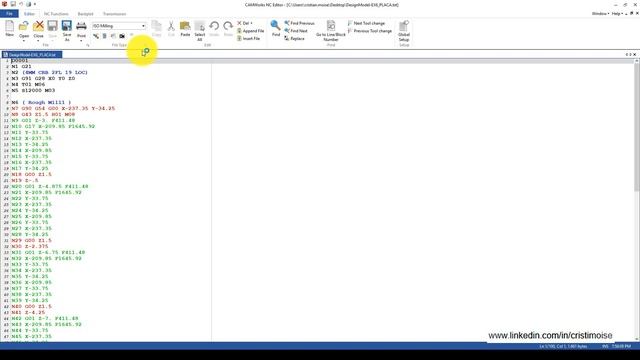Click the vertical scrollbar thumb
The width and height of the screenshot is (640, 360).
(636, 127)
